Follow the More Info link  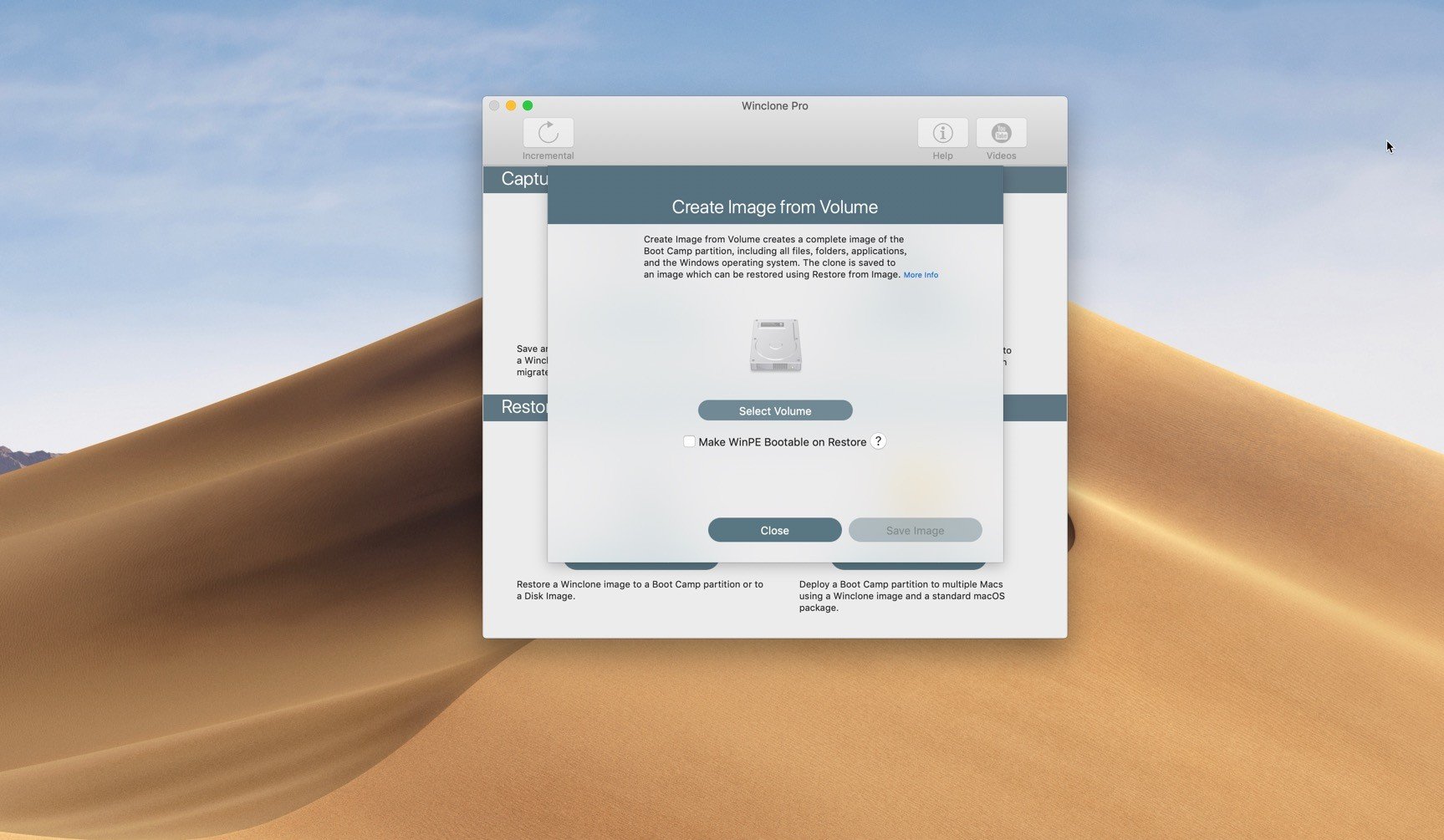click(921, 275)
